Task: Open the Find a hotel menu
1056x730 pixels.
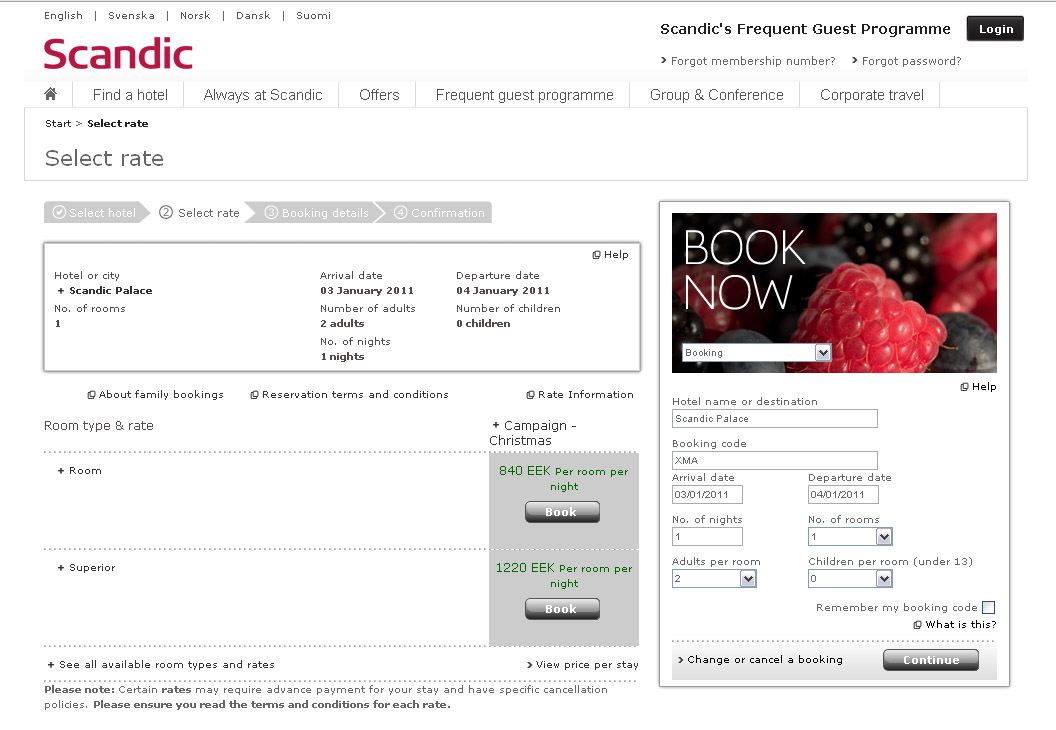Action: [x=130, y=95]
